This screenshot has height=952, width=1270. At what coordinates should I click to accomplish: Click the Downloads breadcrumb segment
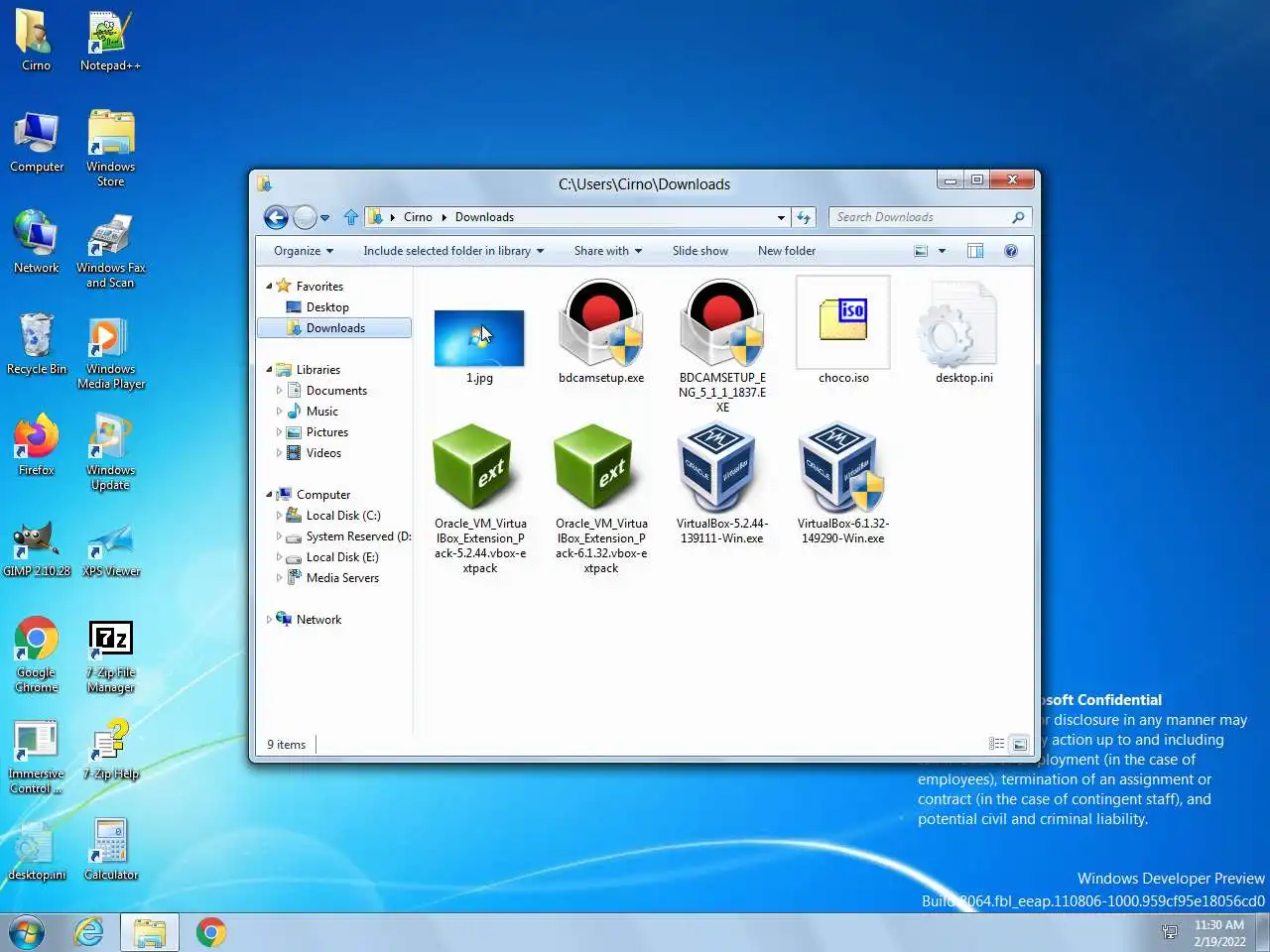pyautogui.click(x=484, y=217)
